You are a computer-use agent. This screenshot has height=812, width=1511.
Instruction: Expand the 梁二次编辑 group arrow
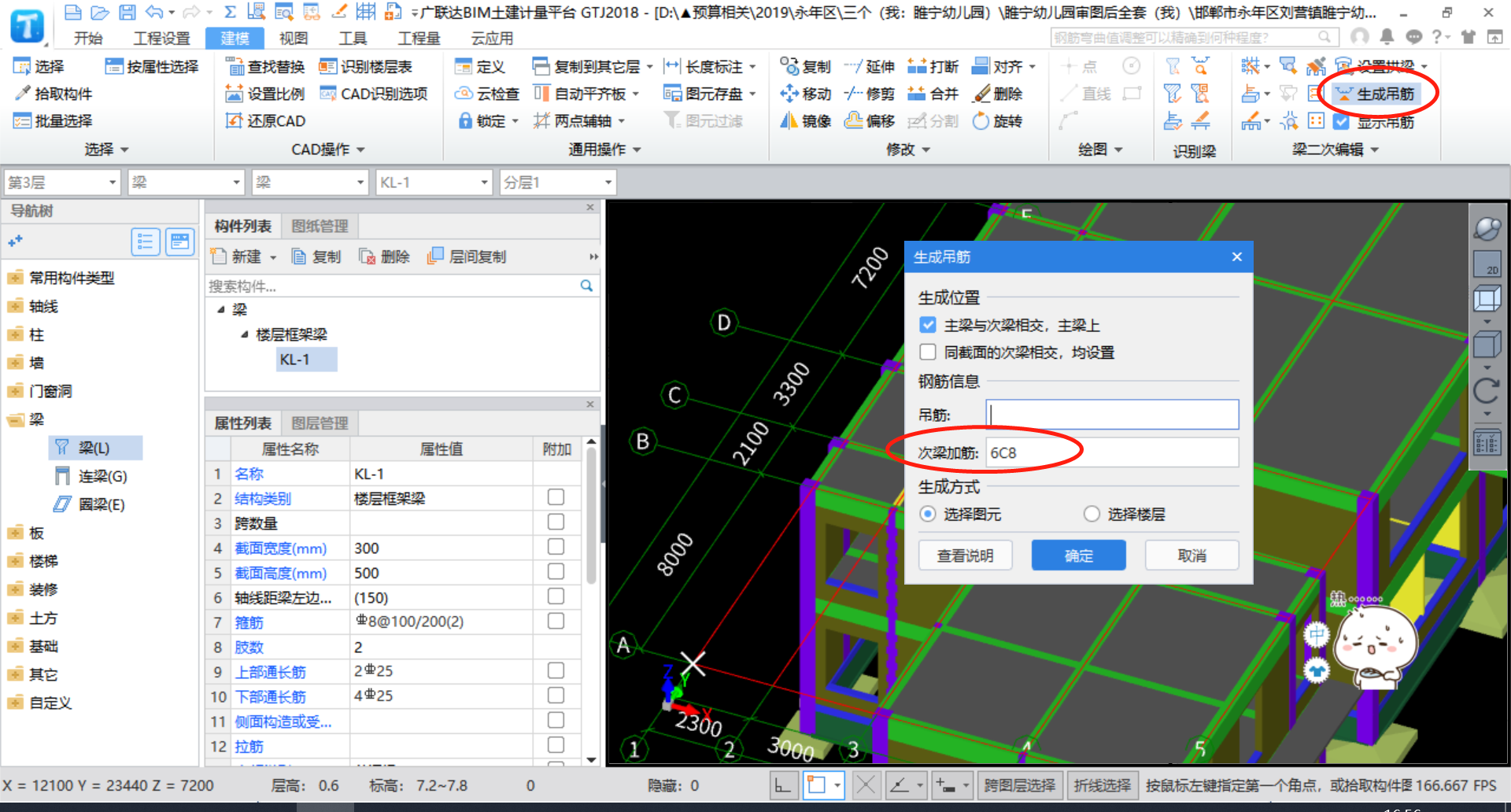tap(1375, 149)
